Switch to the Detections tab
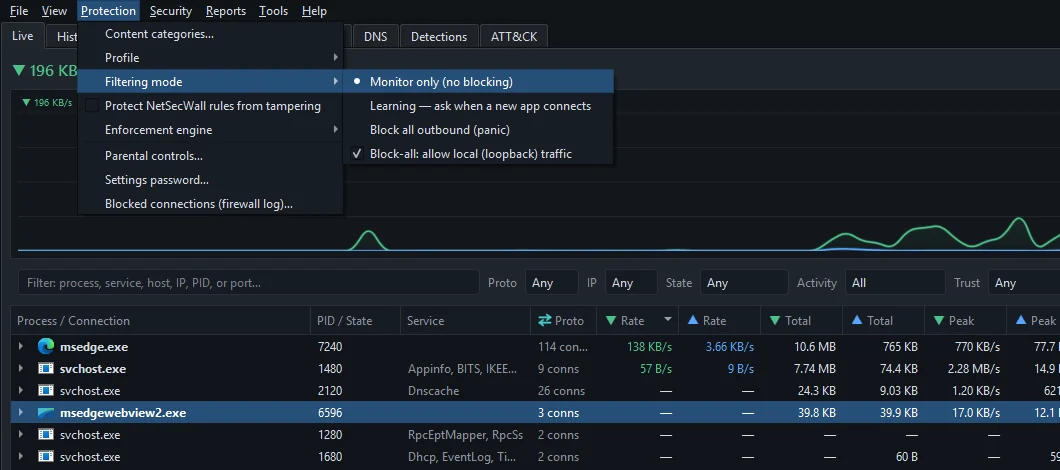Image resolution: width=1060 pixels, height=470 pixels. pos(439,37)
